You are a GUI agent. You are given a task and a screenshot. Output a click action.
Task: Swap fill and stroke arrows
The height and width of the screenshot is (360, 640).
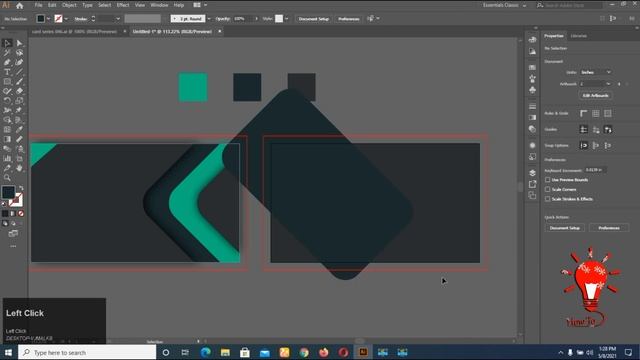21,189
